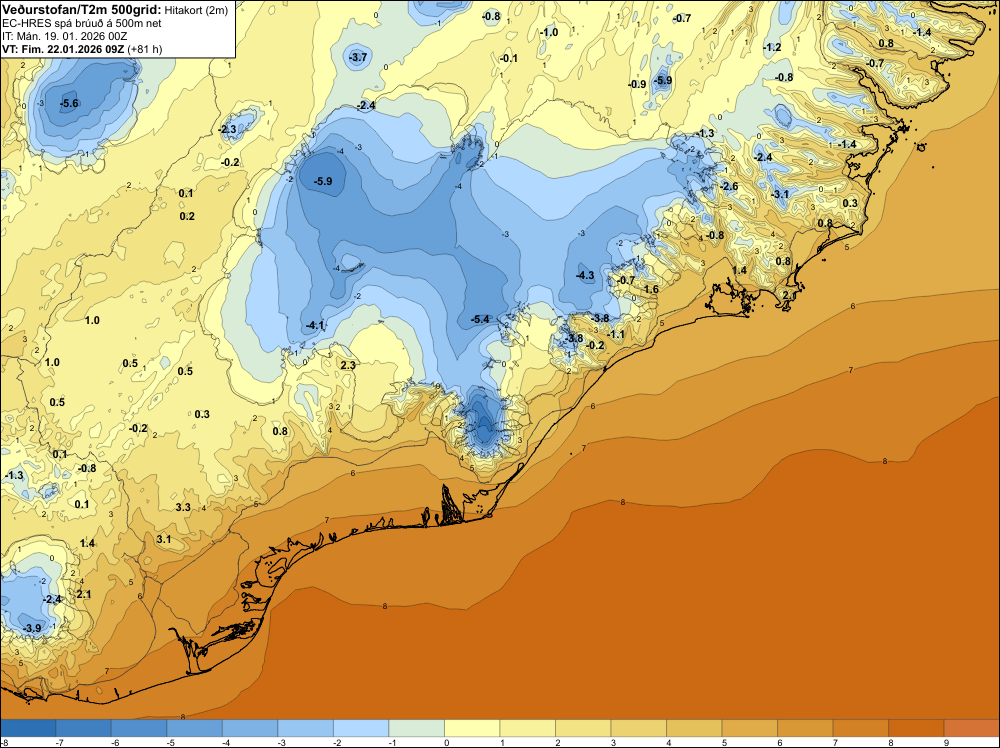The image size is (1000, 748).
Task: Click the 3.1 temperature value
Action: (164, 539)
